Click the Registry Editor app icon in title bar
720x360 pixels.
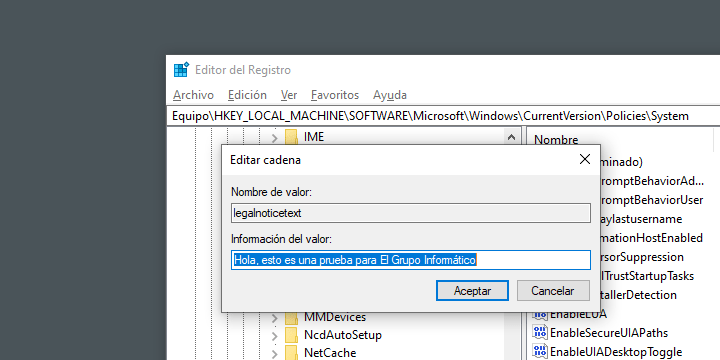pos(181,70)
